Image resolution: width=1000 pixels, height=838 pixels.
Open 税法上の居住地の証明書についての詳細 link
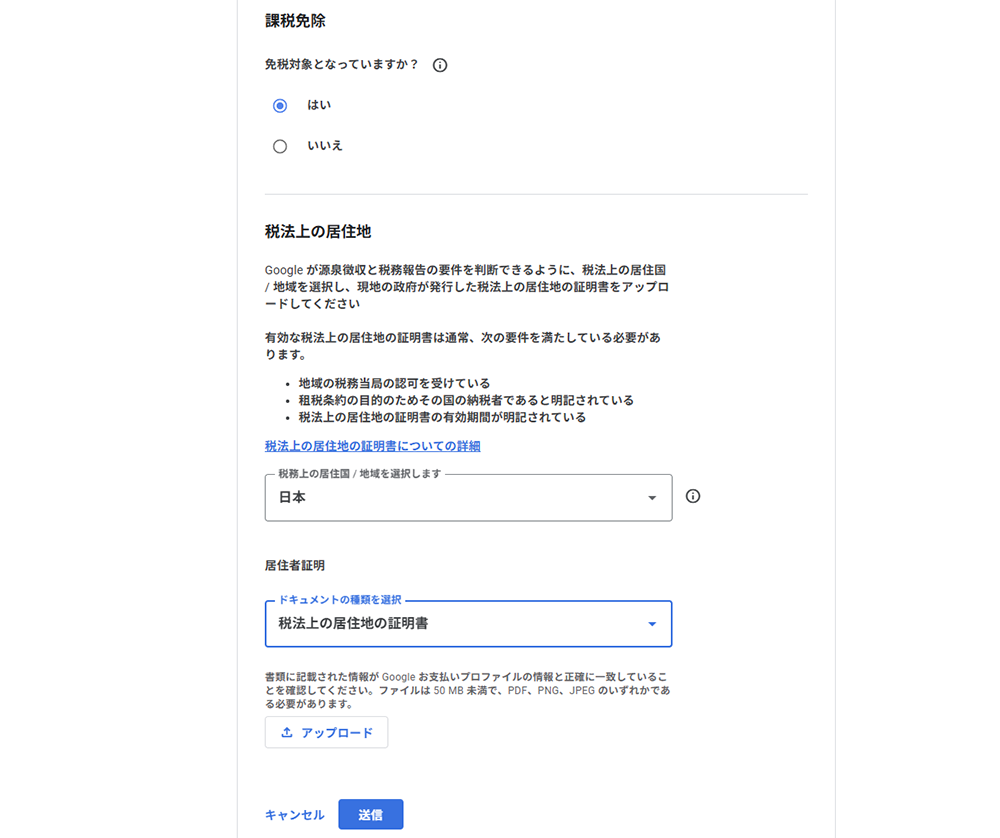click(372, 446)
